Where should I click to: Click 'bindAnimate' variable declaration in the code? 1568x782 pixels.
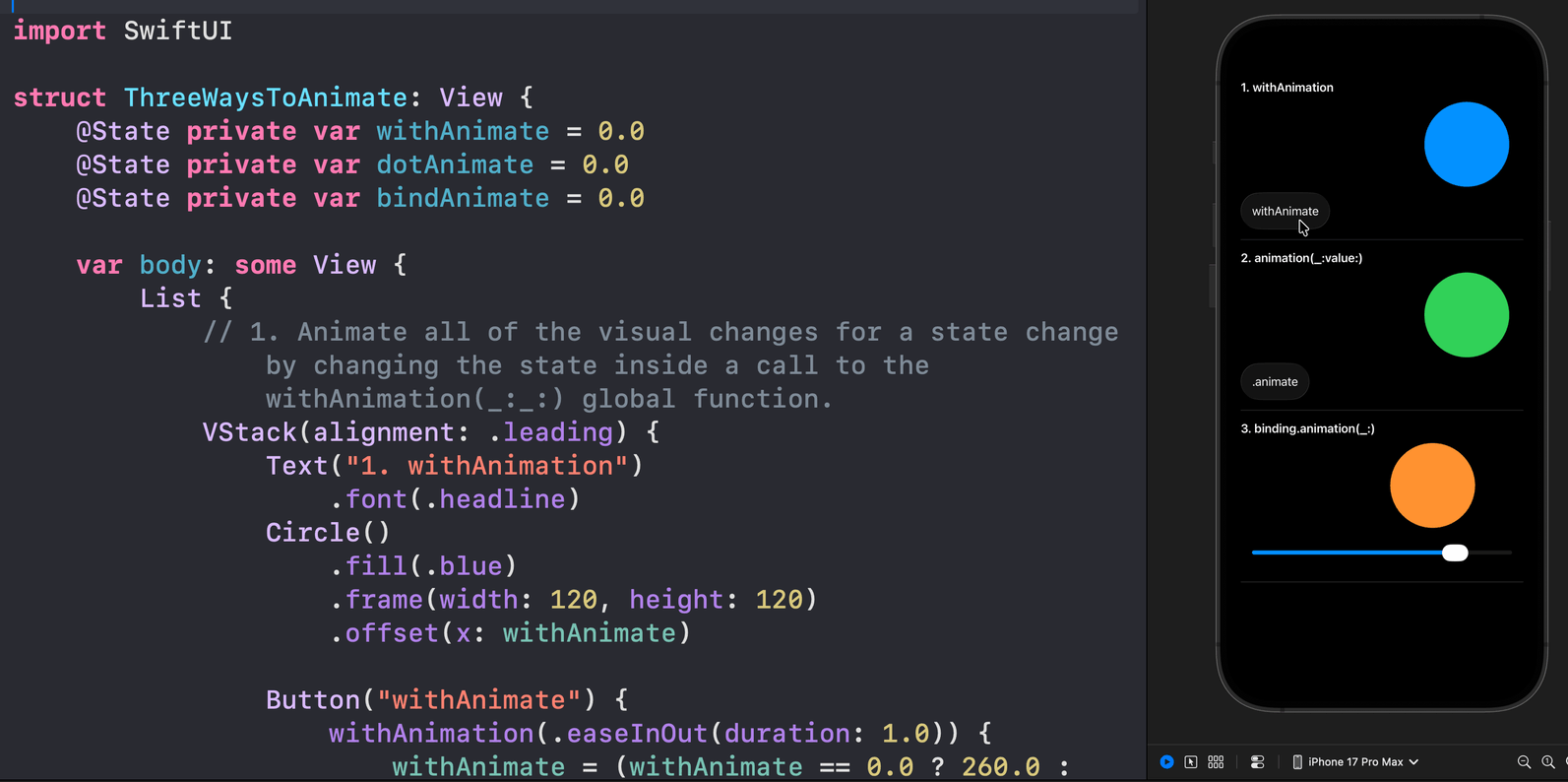tap(463, 198)
